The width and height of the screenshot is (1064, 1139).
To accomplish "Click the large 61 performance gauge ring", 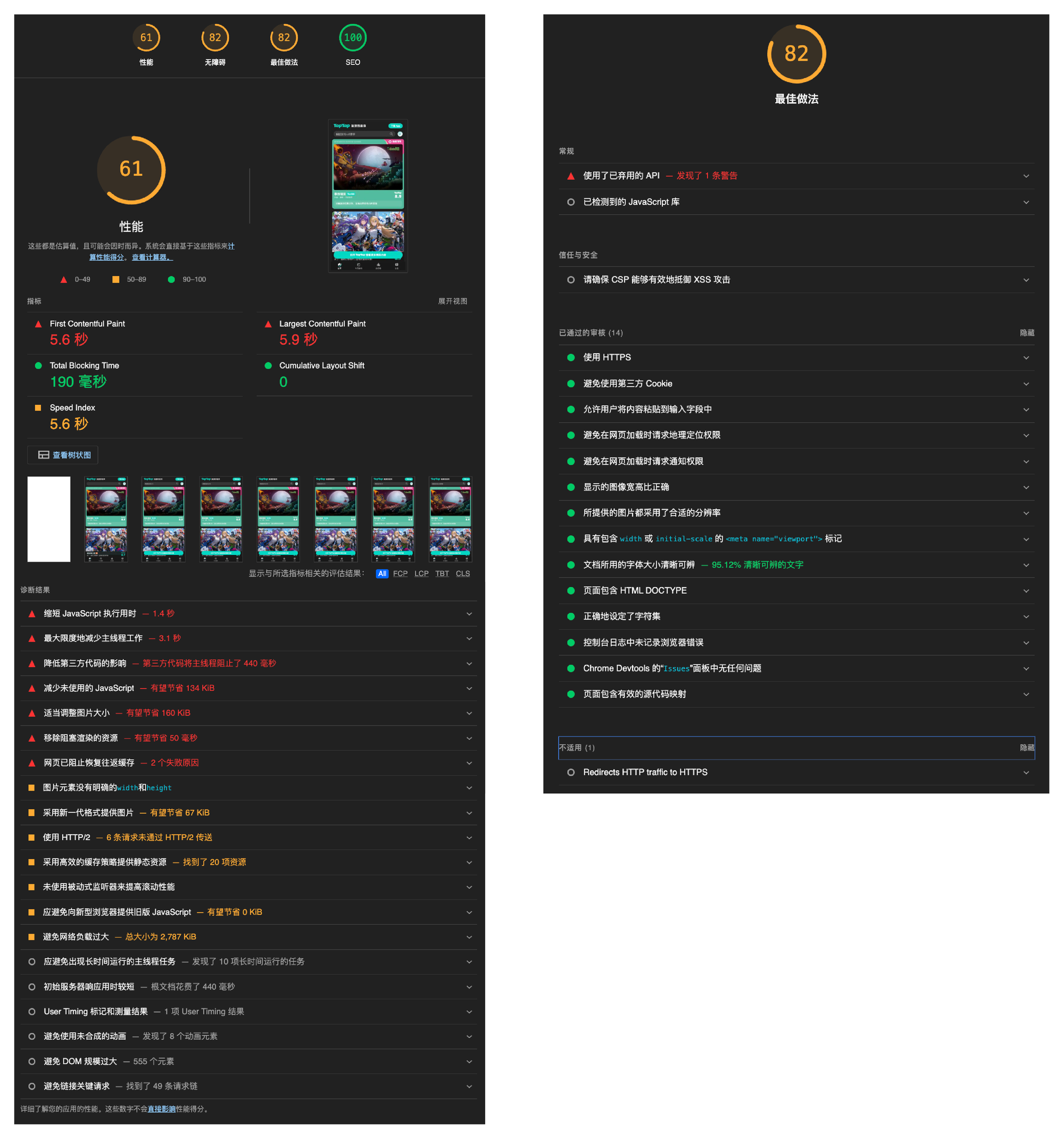I will 131,170.
